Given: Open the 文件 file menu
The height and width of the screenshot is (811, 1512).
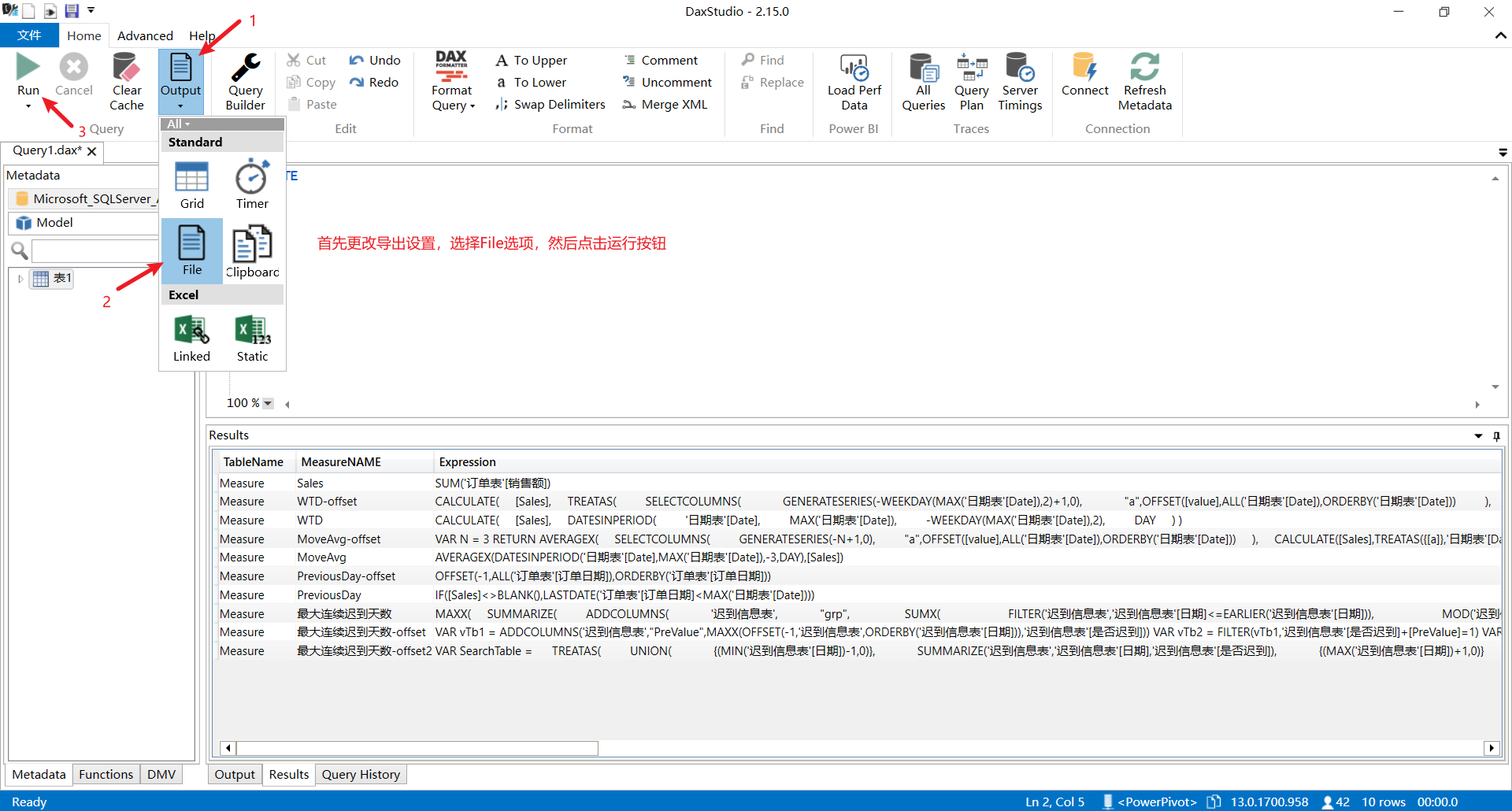Looking at the screenshot, I should pyautogui.click(x=29, y=35).
